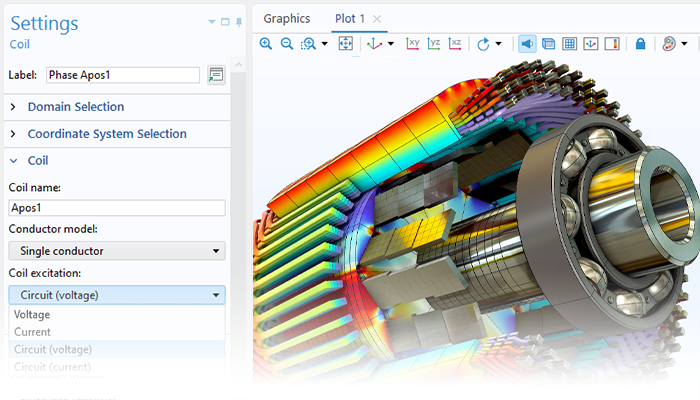Click the lock view icon
Screen dimensions: 700x400
coord(640,44)
